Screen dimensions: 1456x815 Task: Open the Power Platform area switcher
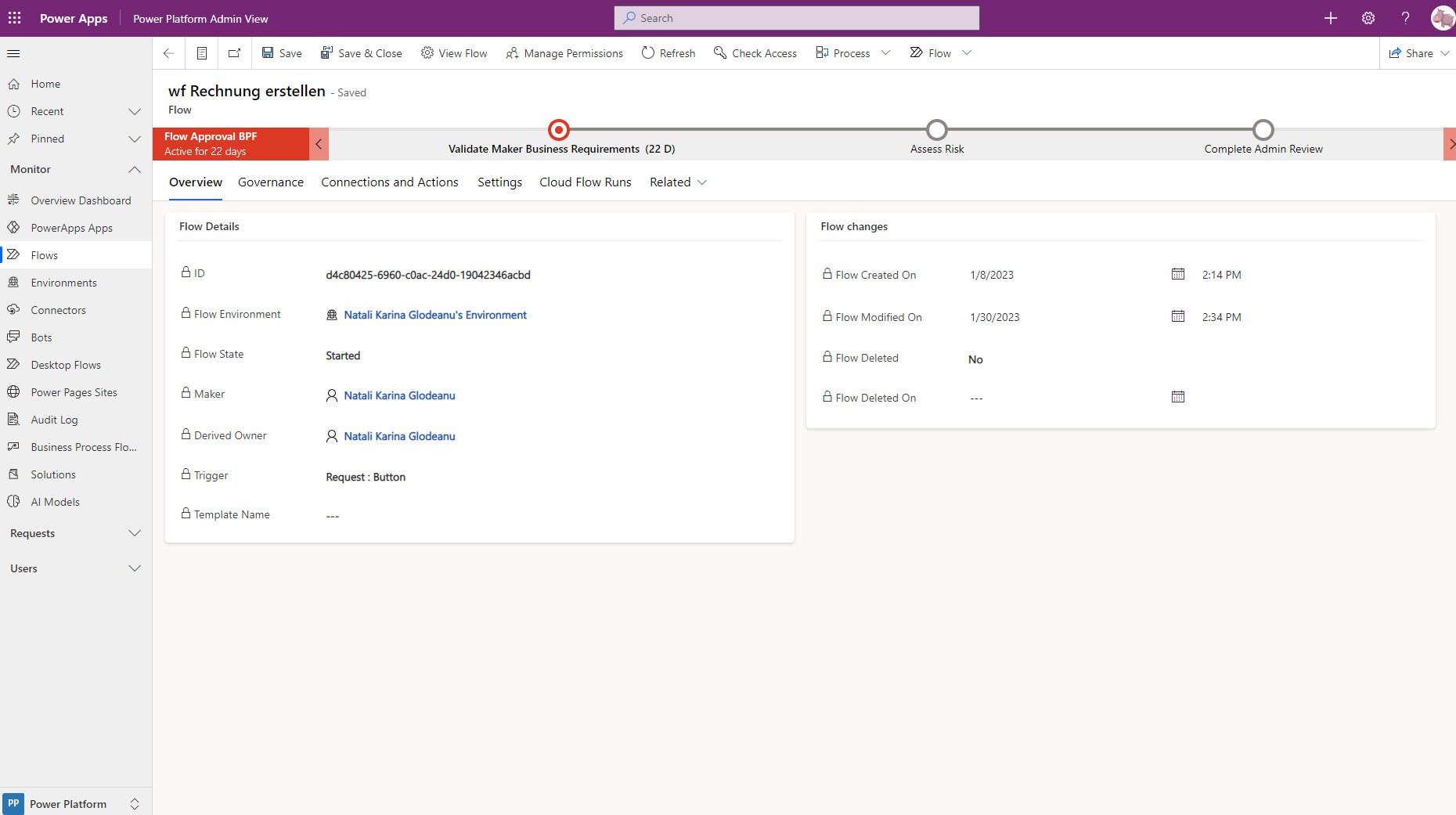[x=76, y=804]
